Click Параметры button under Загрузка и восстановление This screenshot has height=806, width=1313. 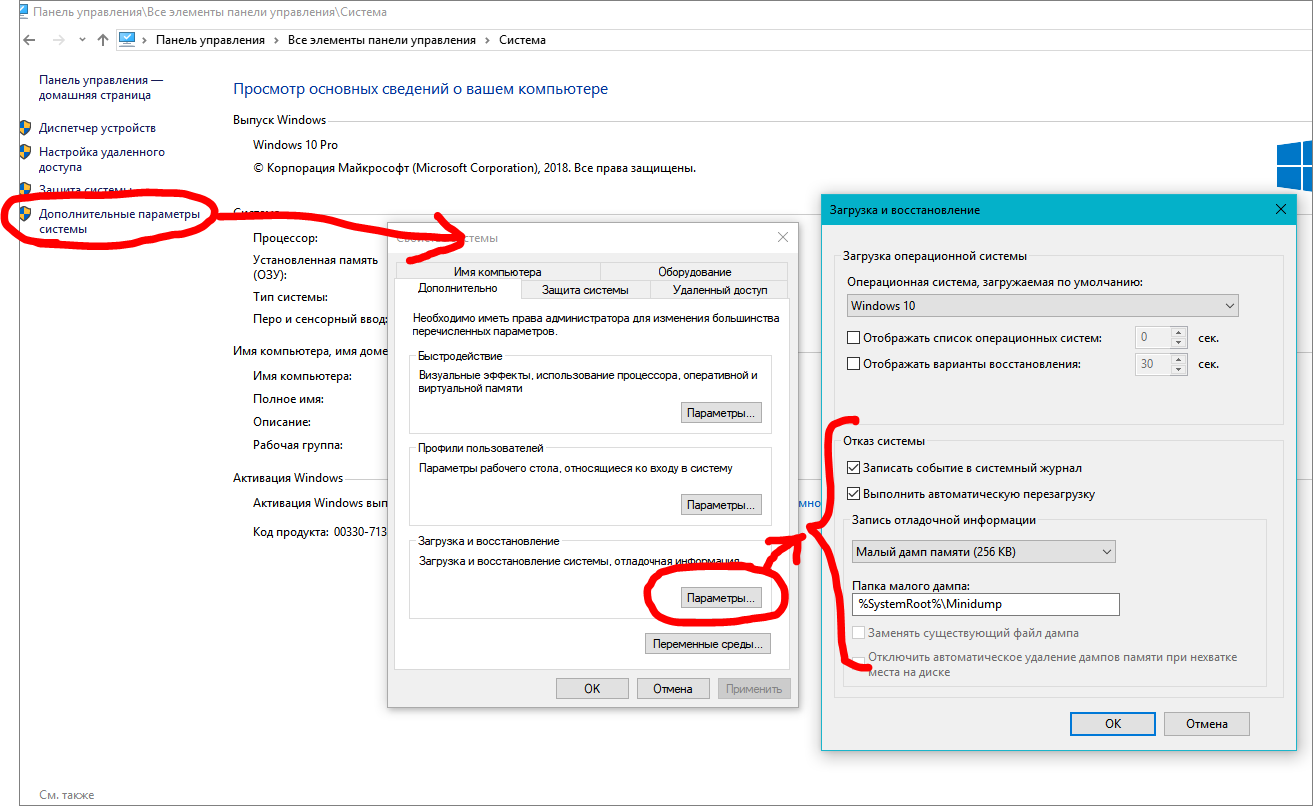click(722, 598)
